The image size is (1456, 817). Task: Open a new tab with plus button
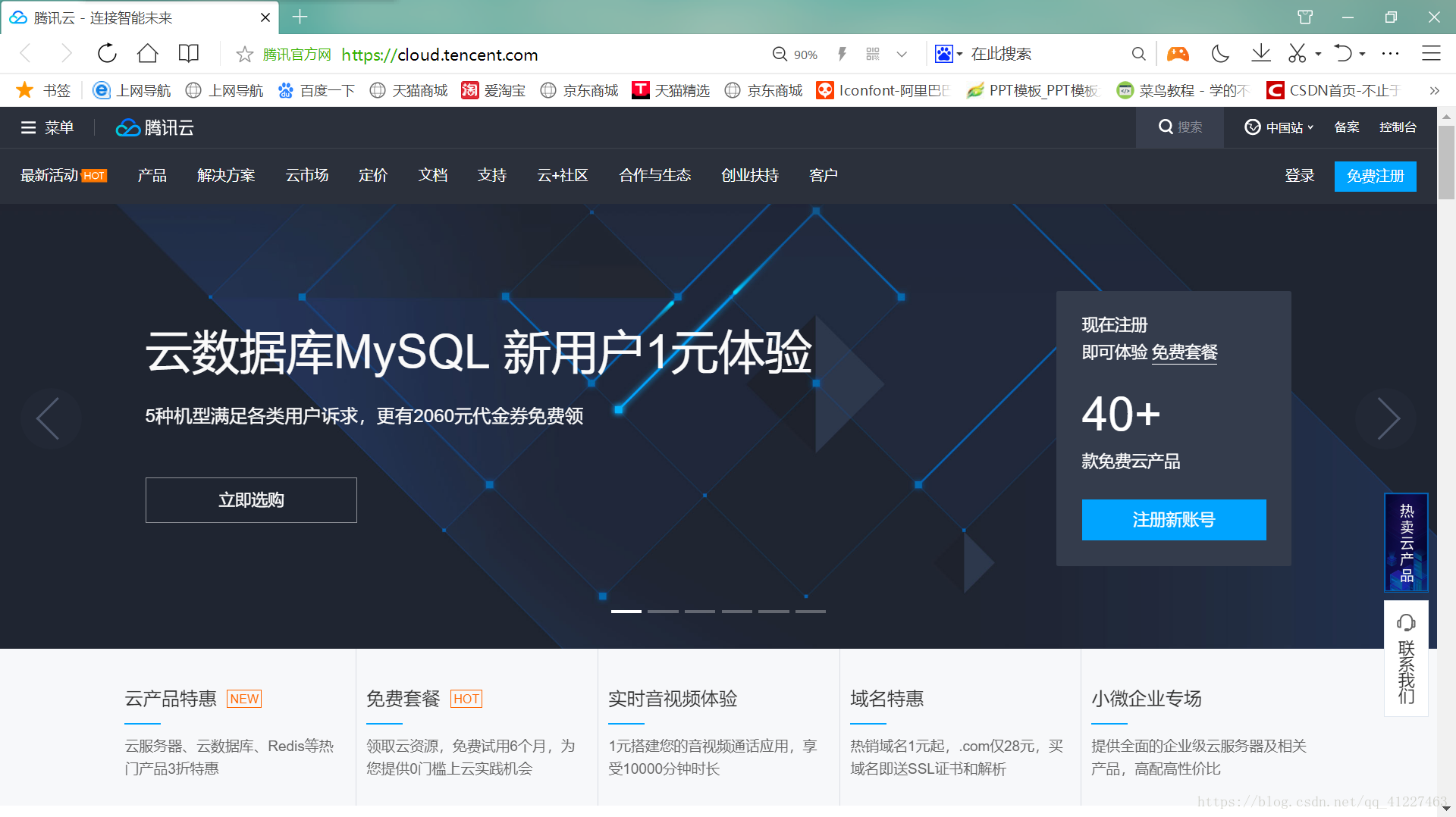point(300,17)
